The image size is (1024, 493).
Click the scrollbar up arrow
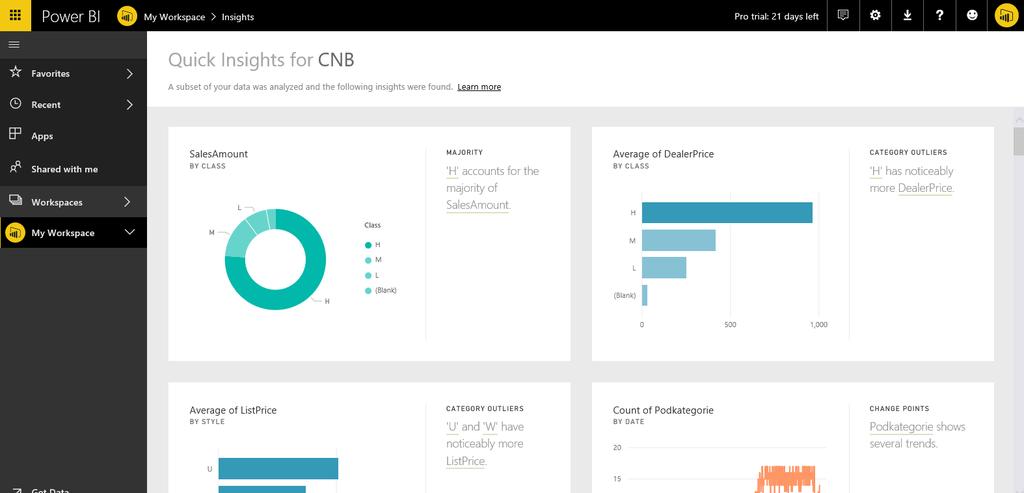1018,120
